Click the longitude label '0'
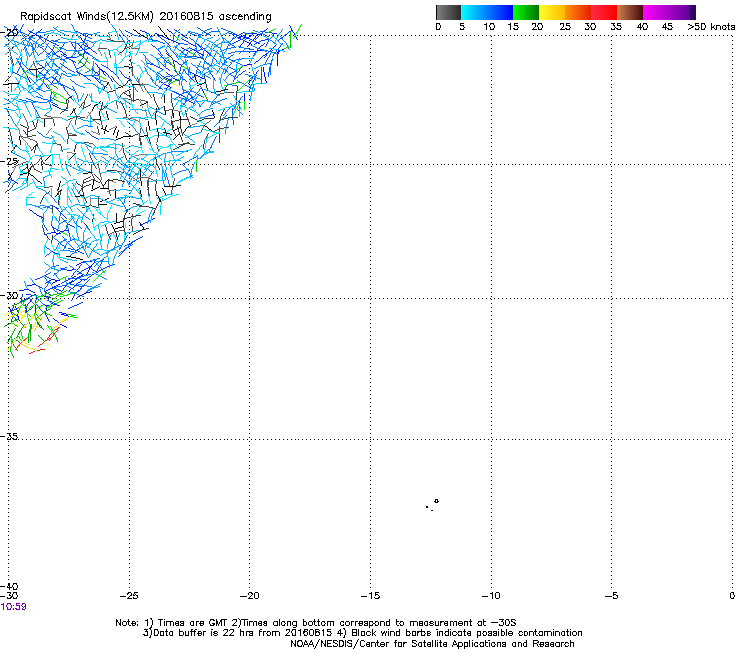This screenshot has width=740, height=650. point(732,596)
